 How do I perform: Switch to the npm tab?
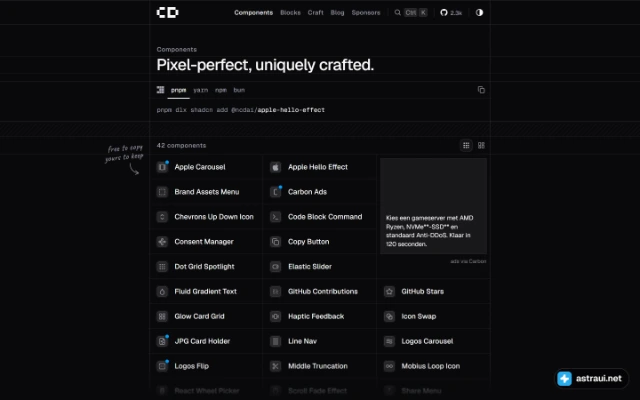[221, 90]
